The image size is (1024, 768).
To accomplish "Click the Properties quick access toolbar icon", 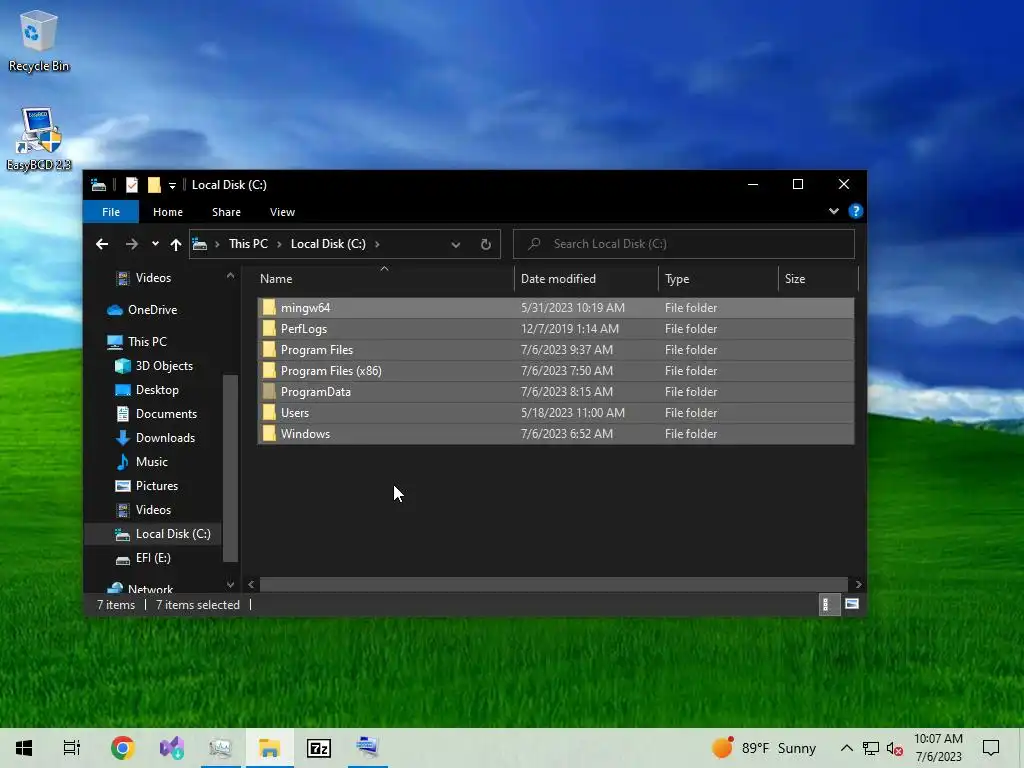I will point(132,185).
